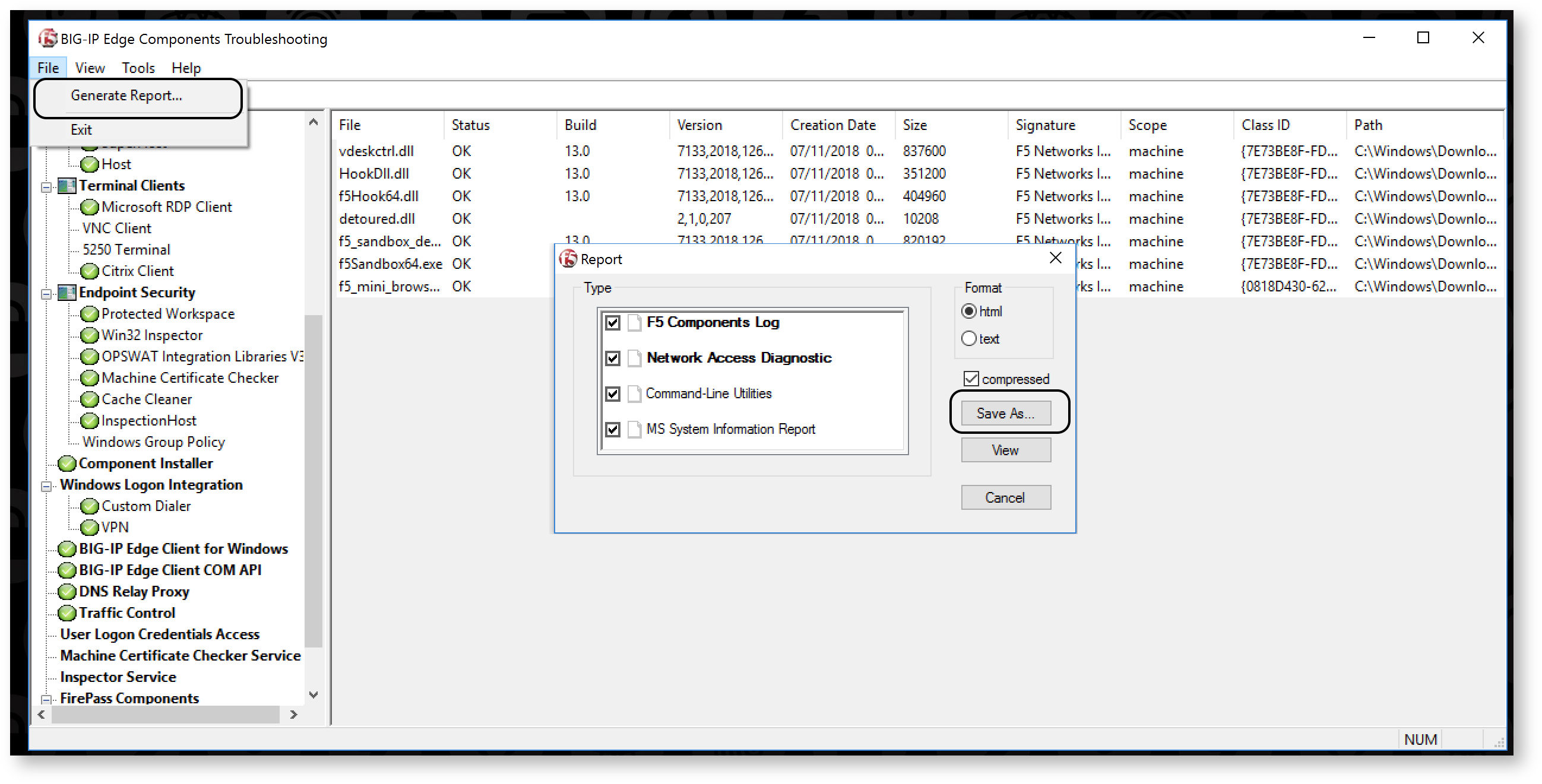Click the status icon for OPSWAT Integration Libraries
Viewport: 1542px width, 784px height.
[89, 357]
